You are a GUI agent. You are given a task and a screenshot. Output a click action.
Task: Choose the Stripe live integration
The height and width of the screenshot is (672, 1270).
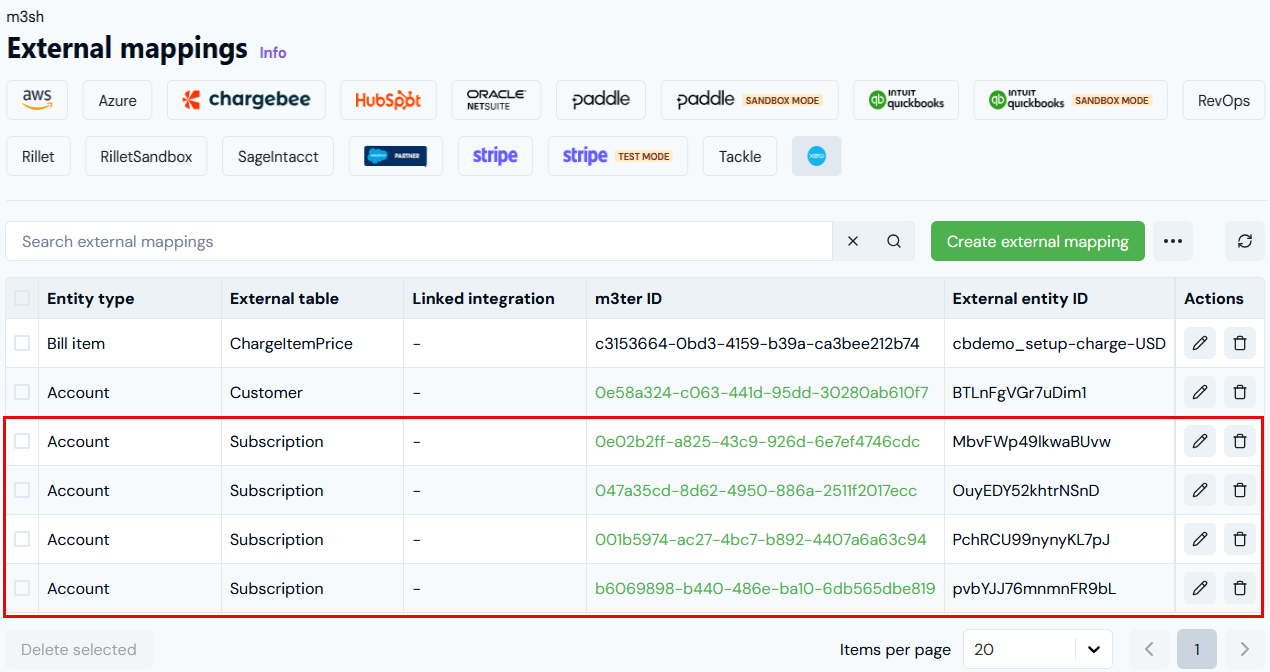click(x=495, y=156)
